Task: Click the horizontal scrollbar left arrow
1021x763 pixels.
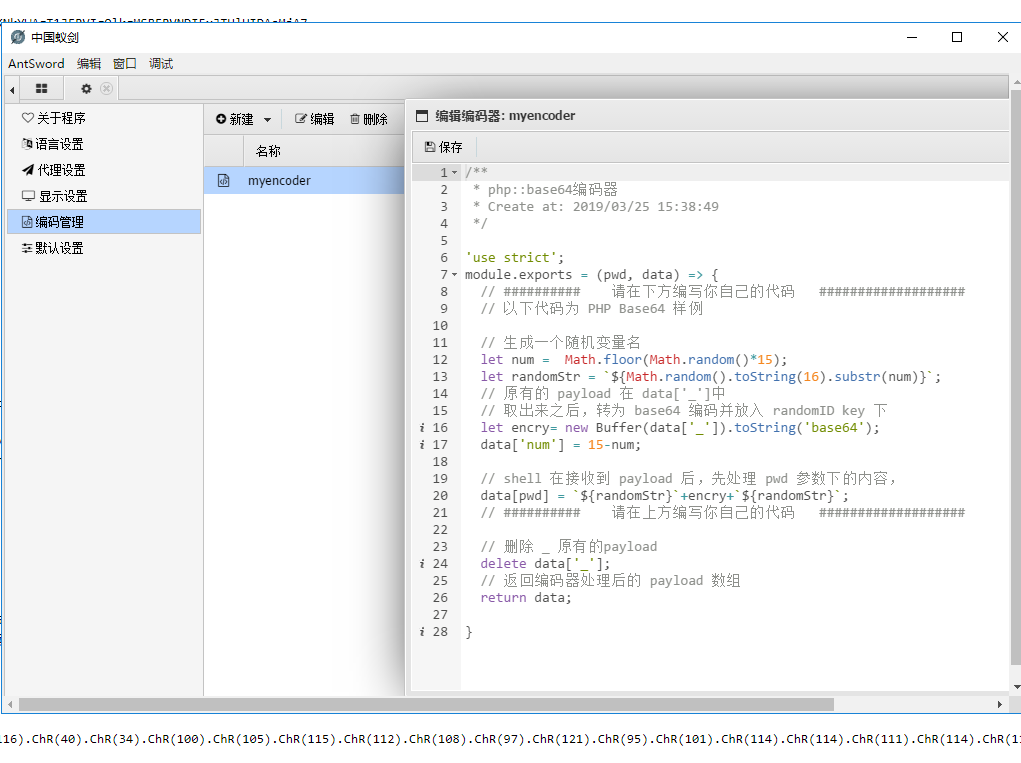Action: pyautogui.click(x=10, y=704)
